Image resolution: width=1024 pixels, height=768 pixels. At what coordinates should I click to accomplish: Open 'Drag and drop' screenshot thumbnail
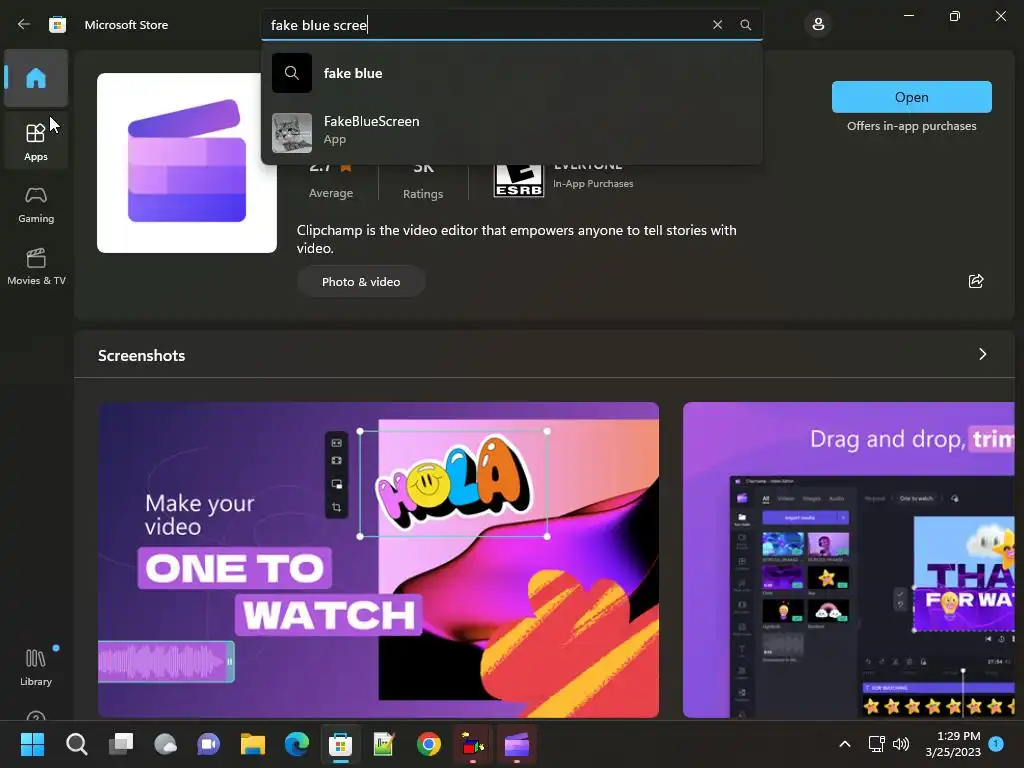pyautogui.click(x=848, y=560)
